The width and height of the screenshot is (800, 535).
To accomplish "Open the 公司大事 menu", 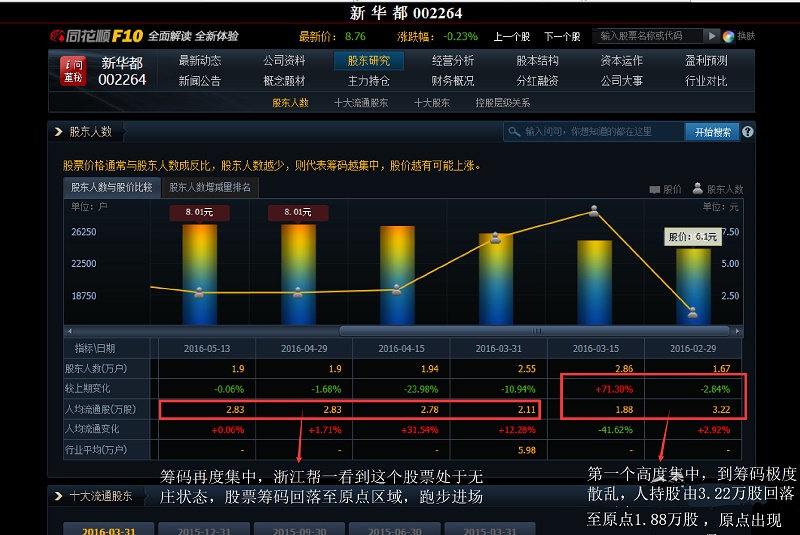I will [x=621, y=81].
